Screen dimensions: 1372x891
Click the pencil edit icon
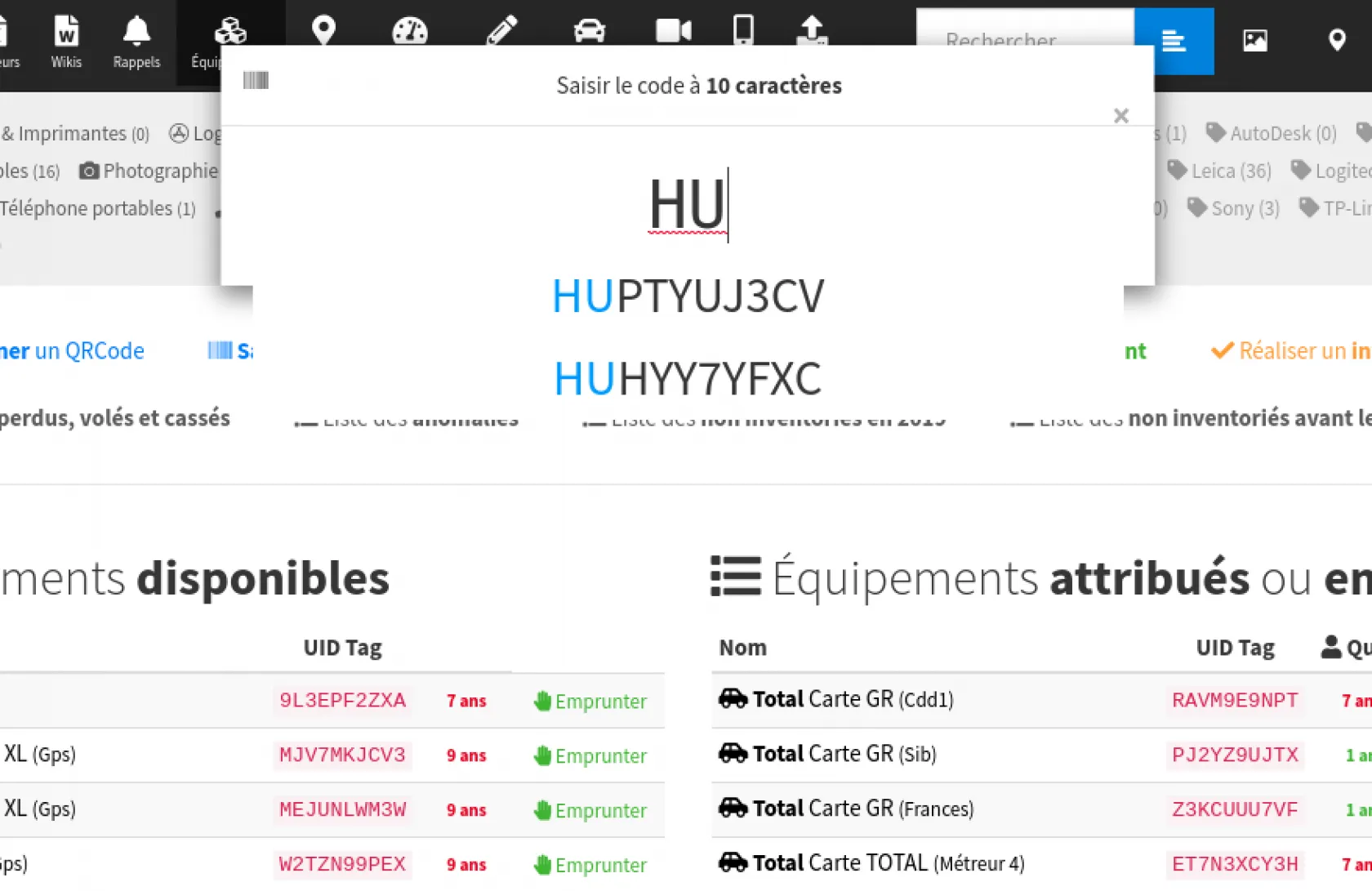click(x=501, y=30)
